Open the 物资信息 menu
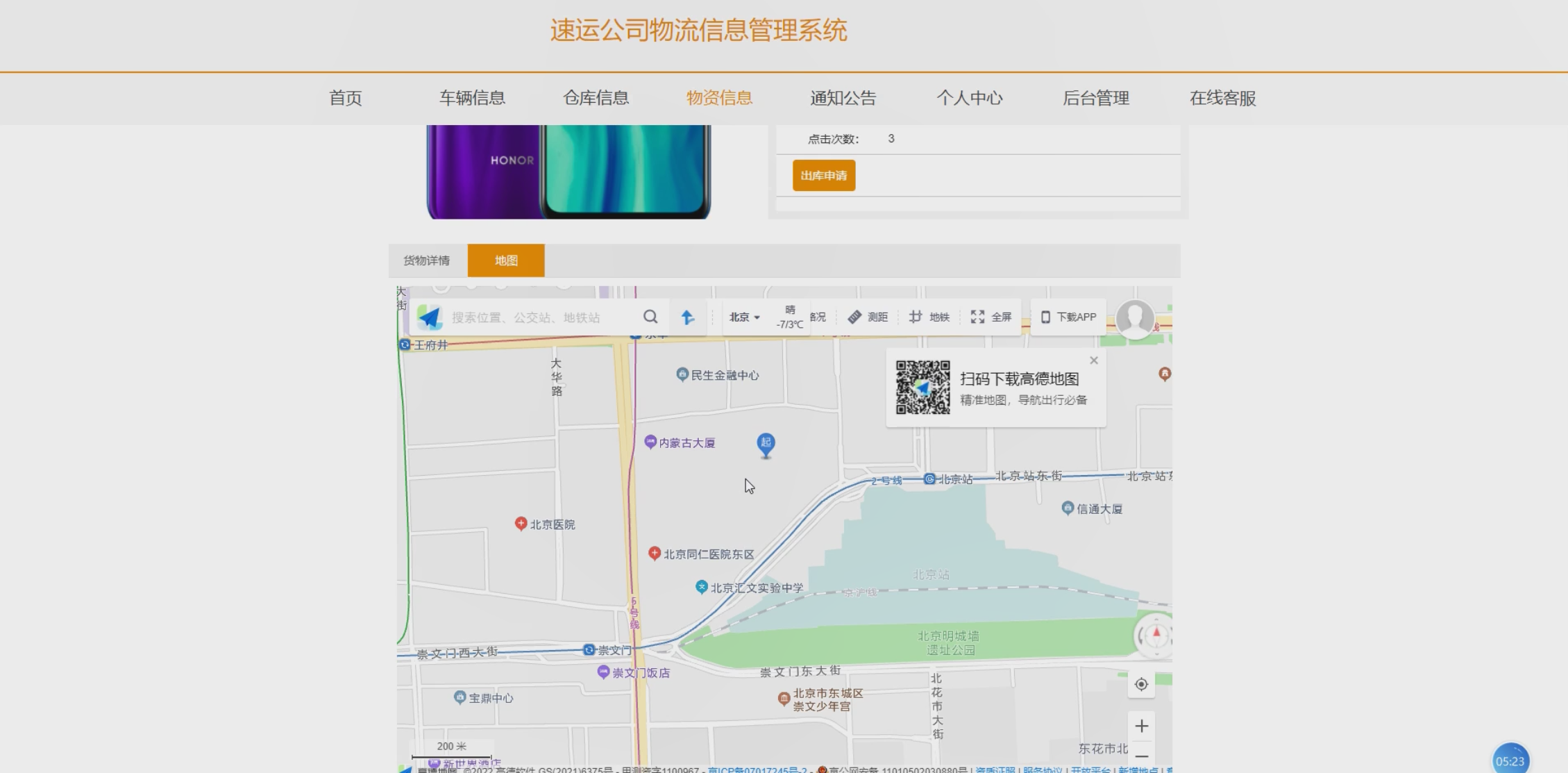This screenshot has height=773, width=1568. (x=719, y=98)
